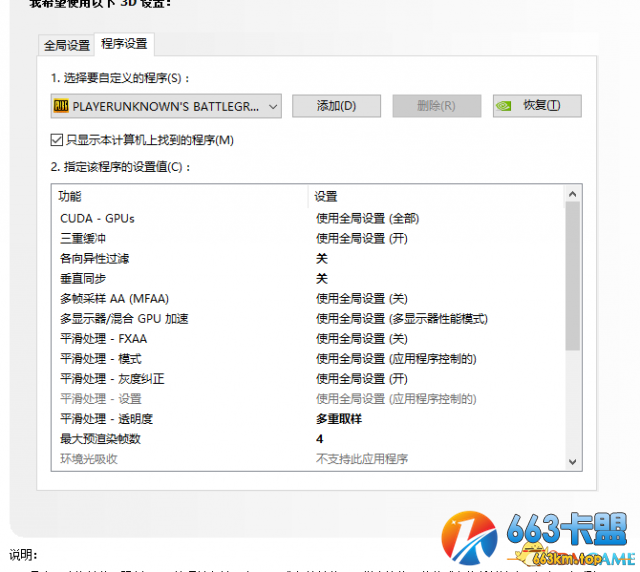Click 三重缓冲 setting 使用全局设置 (开)
This screenshot has height=572, width=640.
[362, 238]
